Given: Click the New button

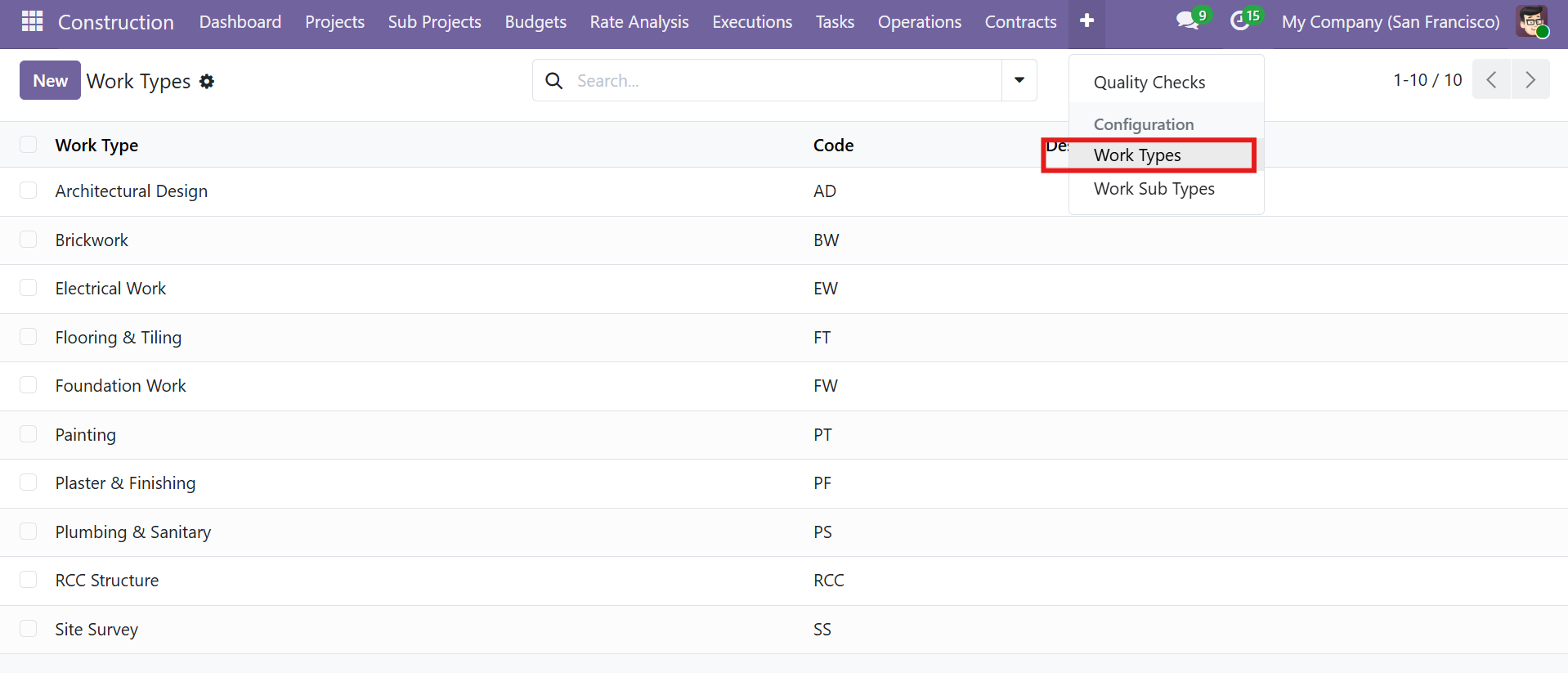Looking at the screenshot, I should (50, 81).
